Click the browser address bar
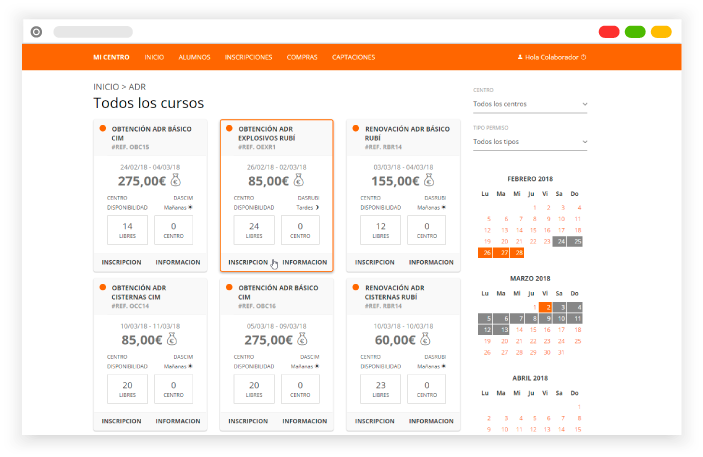 coord(93,32)
